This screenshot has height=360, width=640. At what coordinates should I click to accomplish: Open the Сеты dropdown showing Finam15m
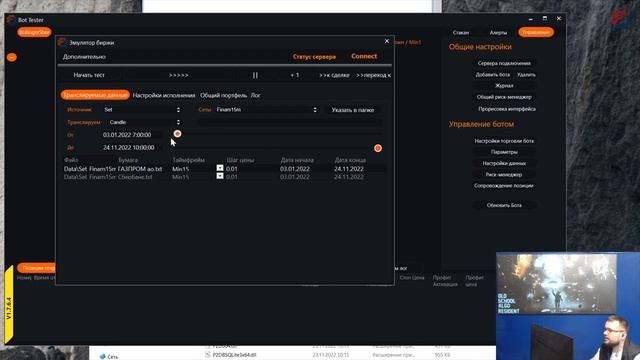pos(267,110)
